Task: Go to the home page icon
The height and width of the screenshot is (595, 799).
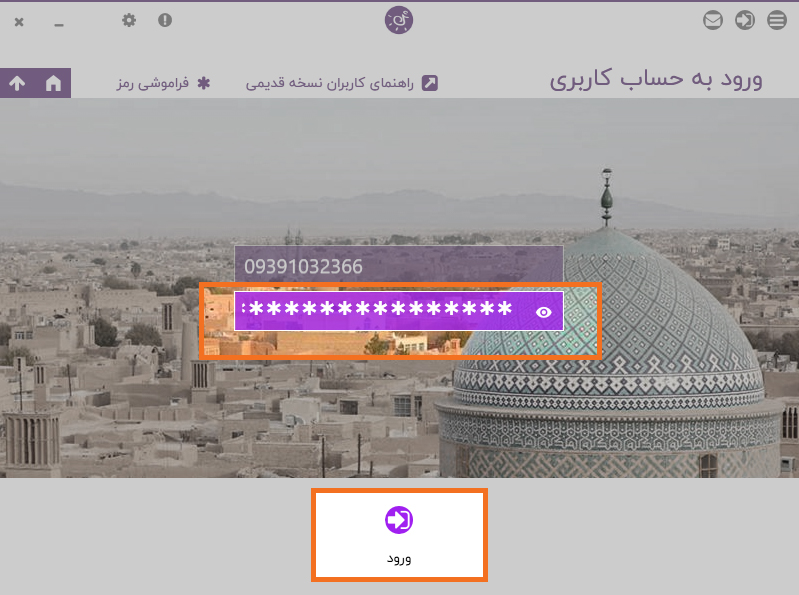Action: point(54,83)
